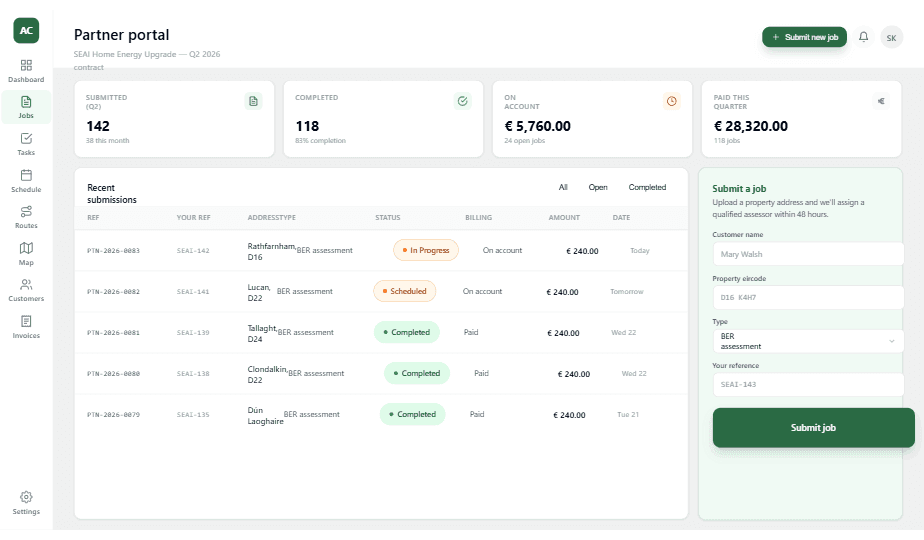
Task: Click the On Account clock icon
Action: coord(671,101)
